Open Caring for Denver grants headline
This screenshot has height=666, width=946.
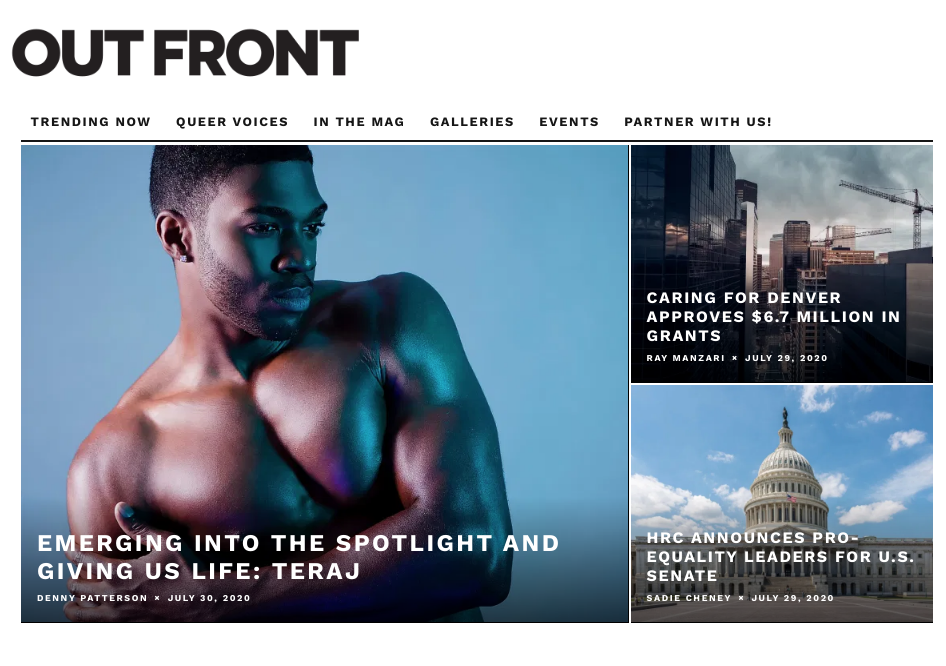pyautogui.click(x=773, y=317)
